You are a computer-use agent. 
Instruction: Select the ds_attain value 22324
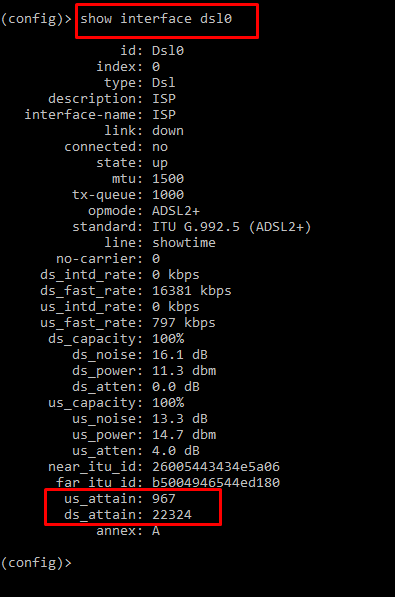pyautogui.click(x=172, y=514)
